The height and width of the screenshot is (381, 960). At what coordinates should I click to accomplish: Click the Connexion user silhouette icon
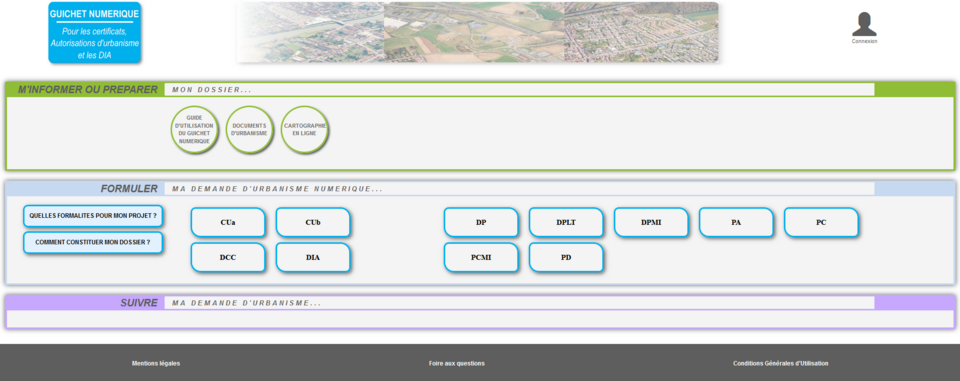[x=864, y=25]
